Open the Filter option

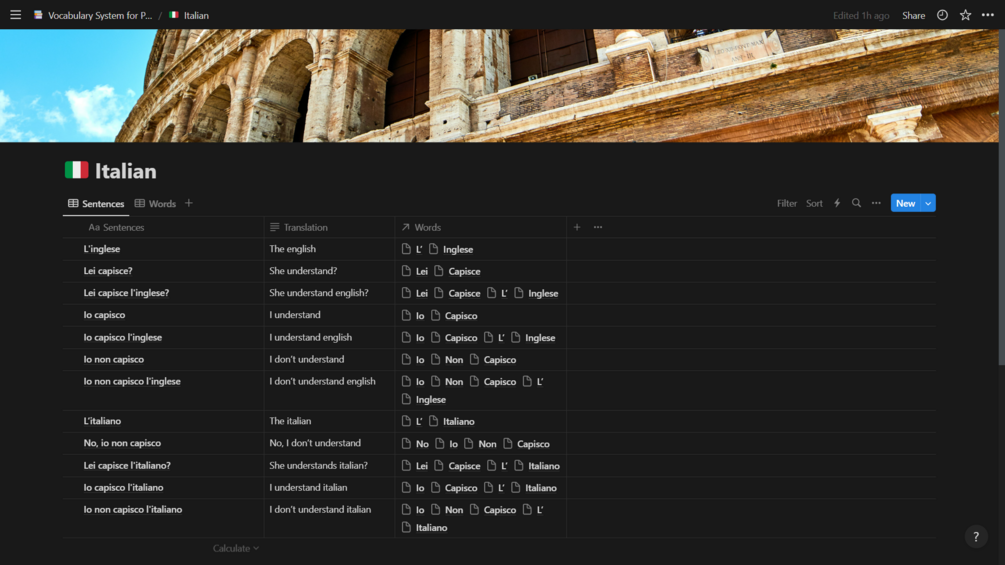pos(786,203)
